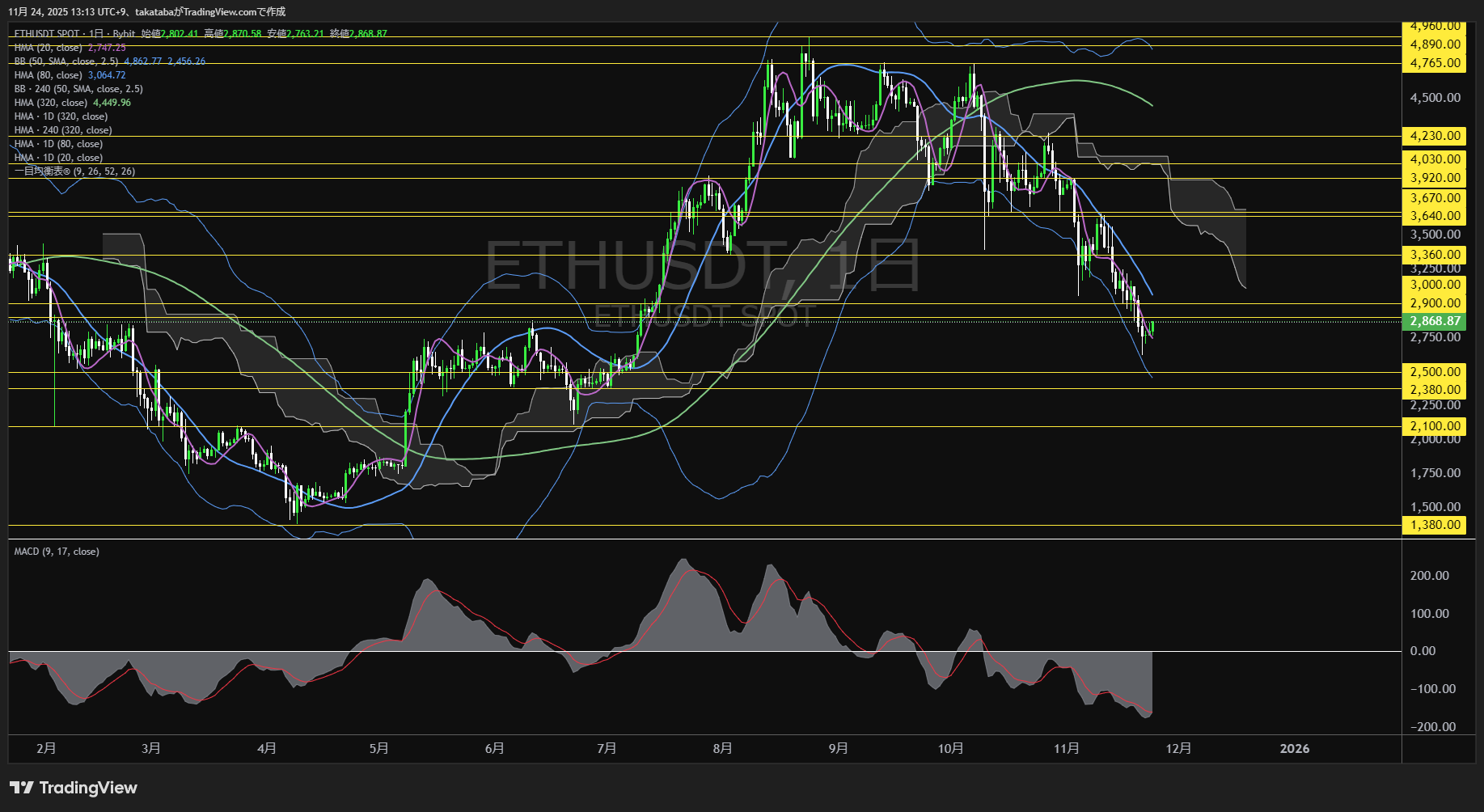
Task: Click the TradingView logo at bottom left
Action: tap(74, 788)
